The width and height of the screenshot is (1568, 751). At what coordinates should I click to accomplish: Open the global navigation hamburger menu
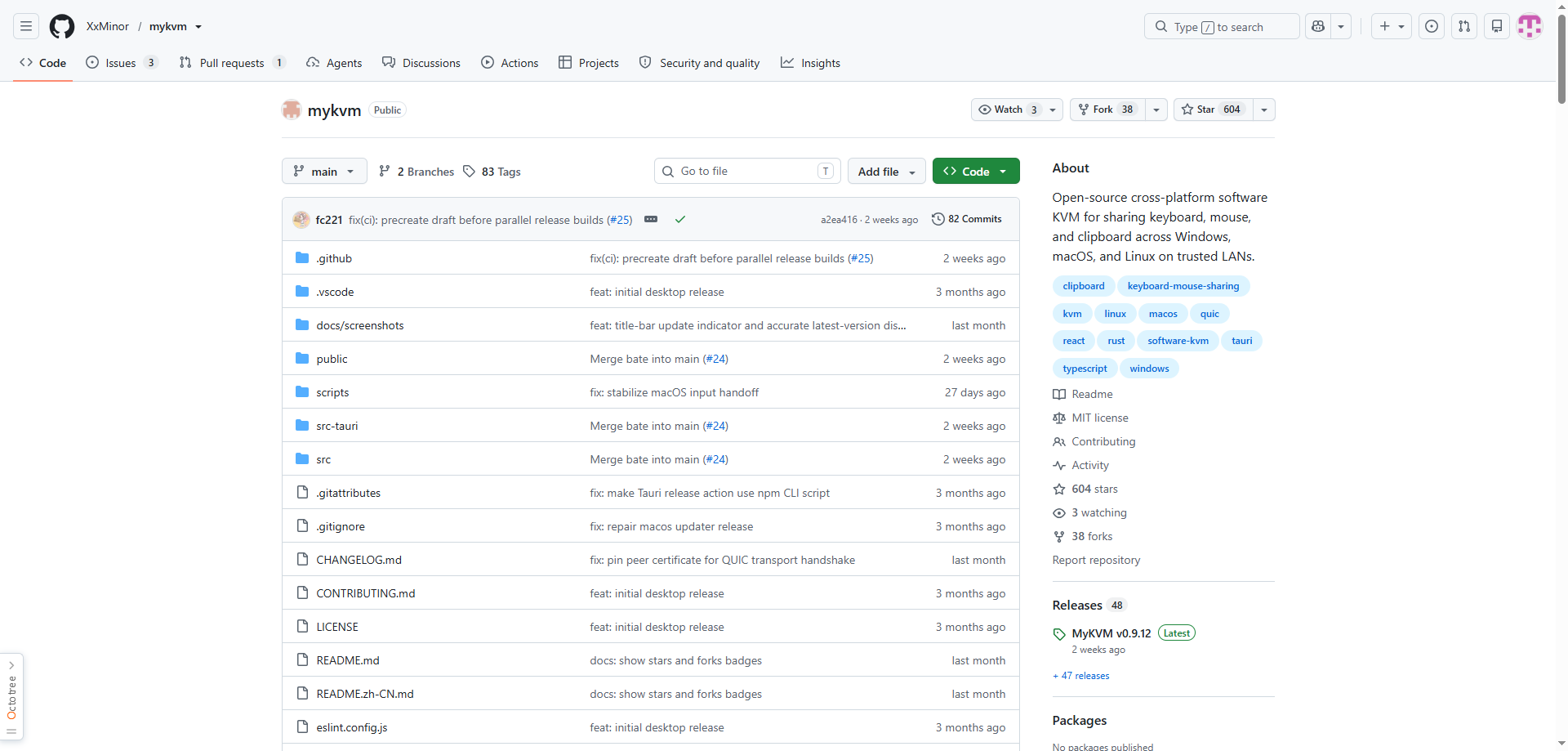click(26, 27)
